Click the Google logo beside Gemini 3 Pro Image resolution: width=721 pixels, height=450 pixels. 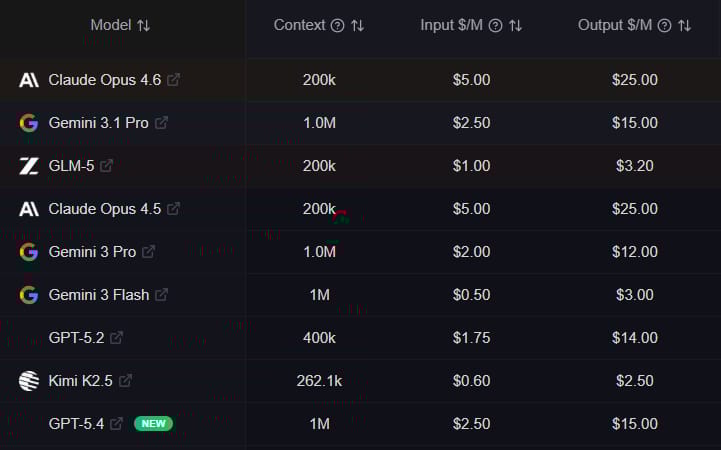coord(29,252)
